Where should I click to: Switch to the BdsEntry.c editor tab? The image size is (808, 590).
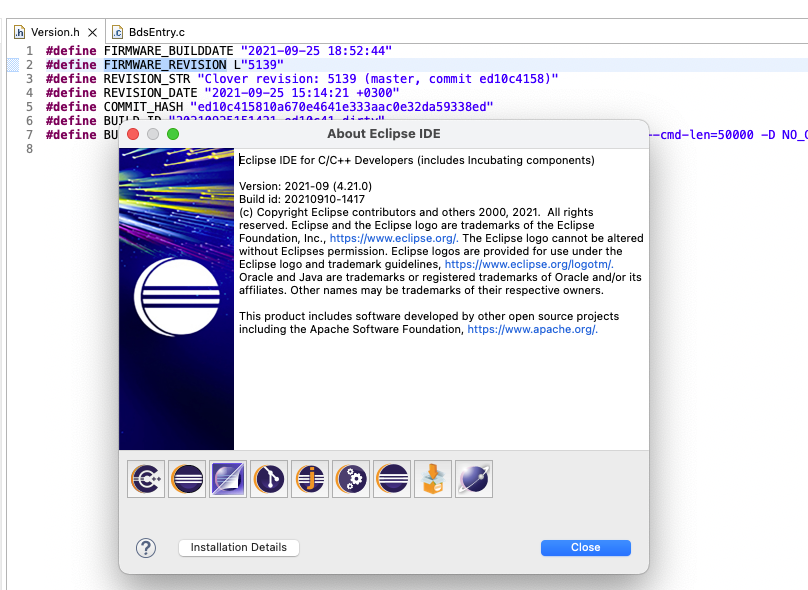point(148,32)
